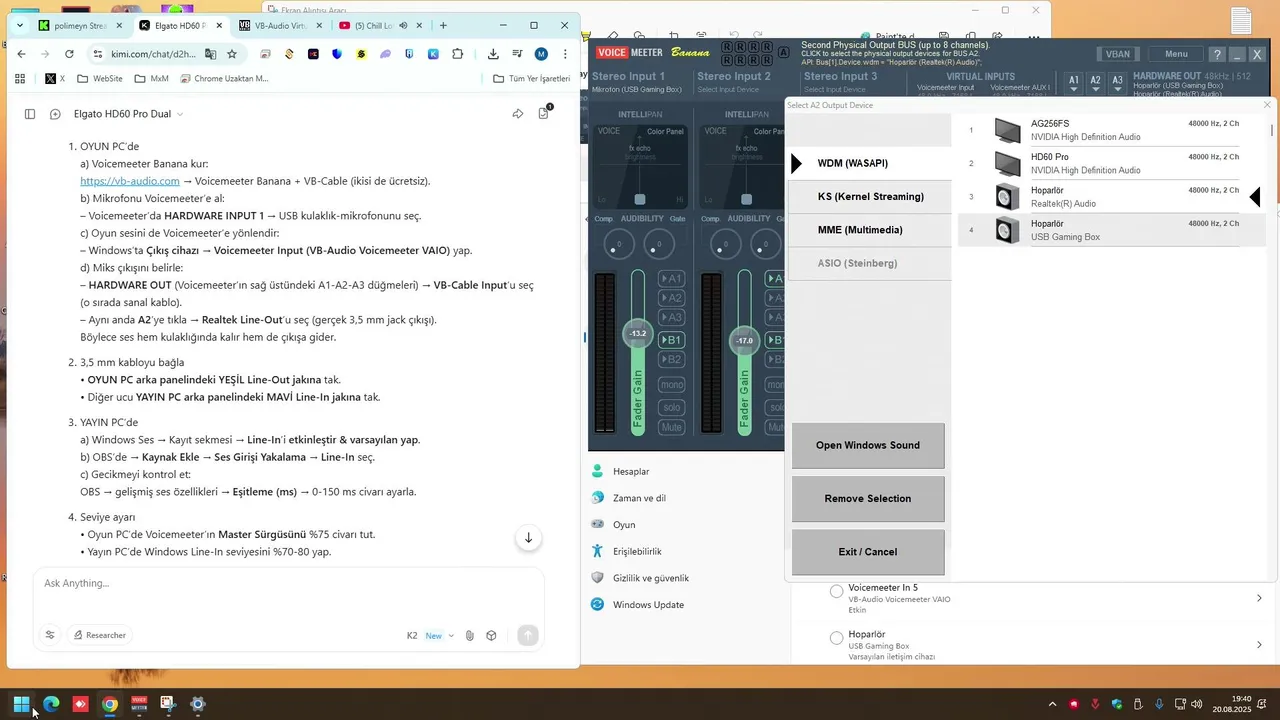Image resolution: width=1280 pixels, height=720 pixels.
Task: Open Voicemeeter help question mark
Action: pos(1216,54)
